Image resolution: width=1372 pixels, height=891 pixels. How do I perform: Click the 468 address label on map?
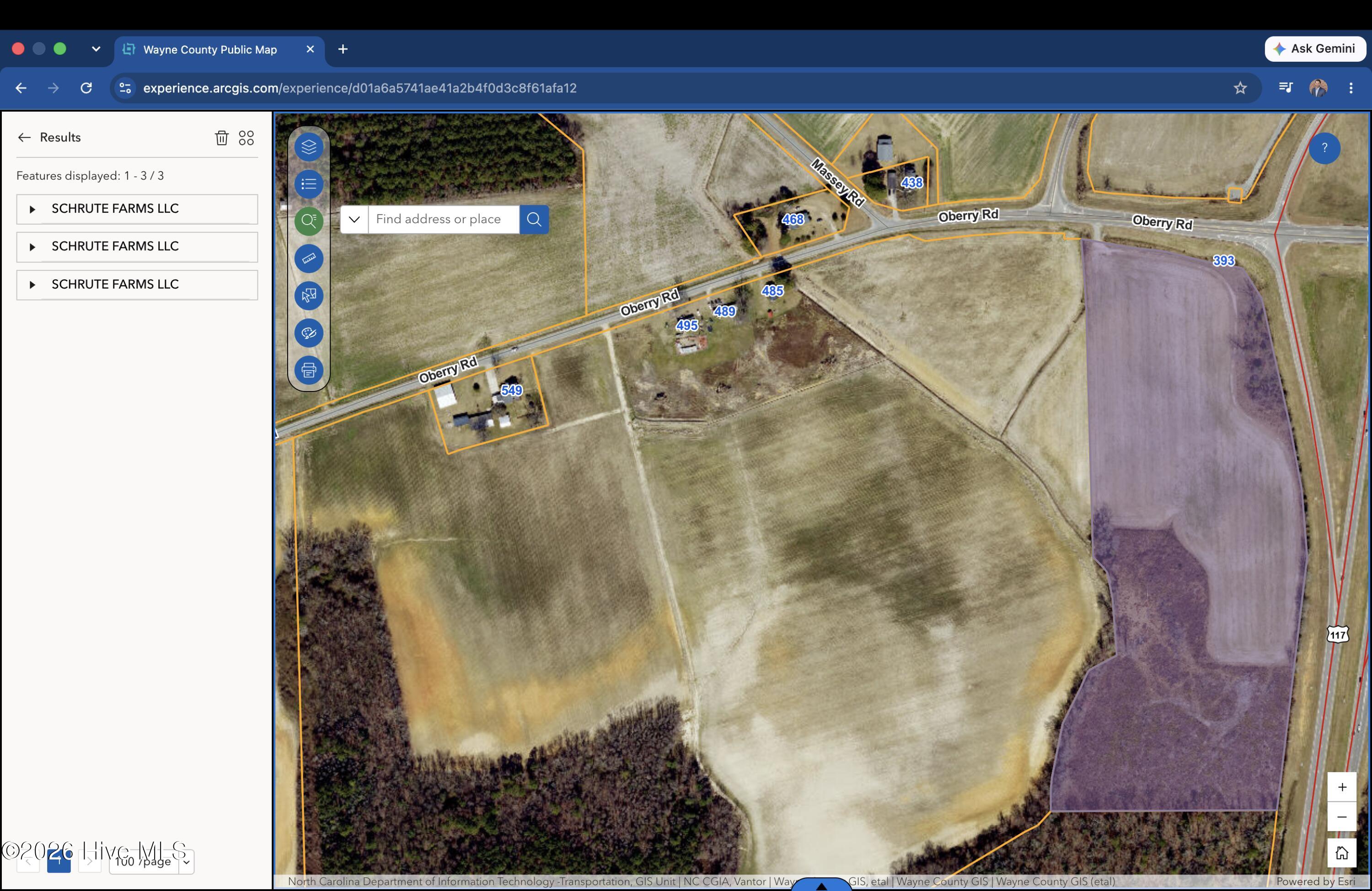pyautogui.click(x=793, y=219)
